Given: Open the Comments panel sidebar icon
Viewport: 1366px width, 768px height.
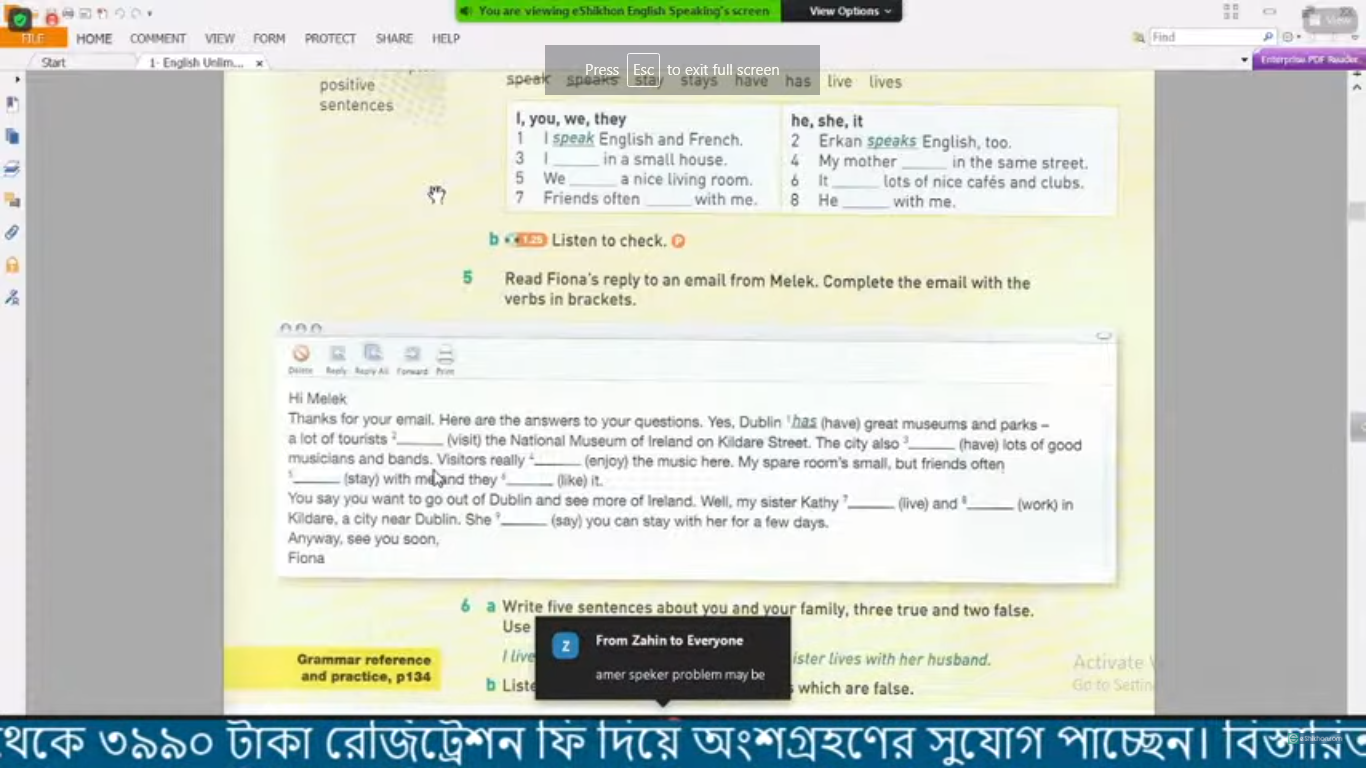Looking at the screenshot, I should [x=12, y=200].
